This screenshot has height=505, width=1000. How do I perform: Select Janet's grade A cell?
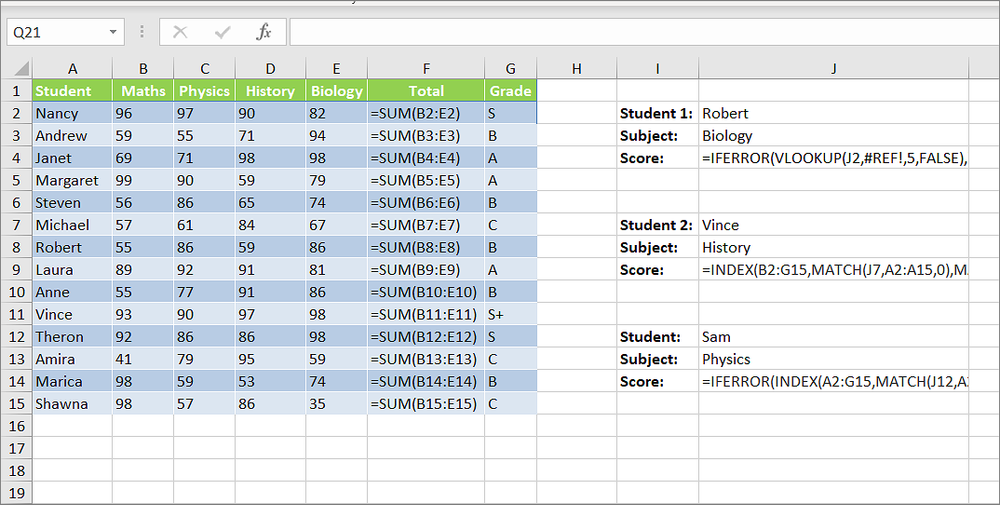[x=510, y=157]
